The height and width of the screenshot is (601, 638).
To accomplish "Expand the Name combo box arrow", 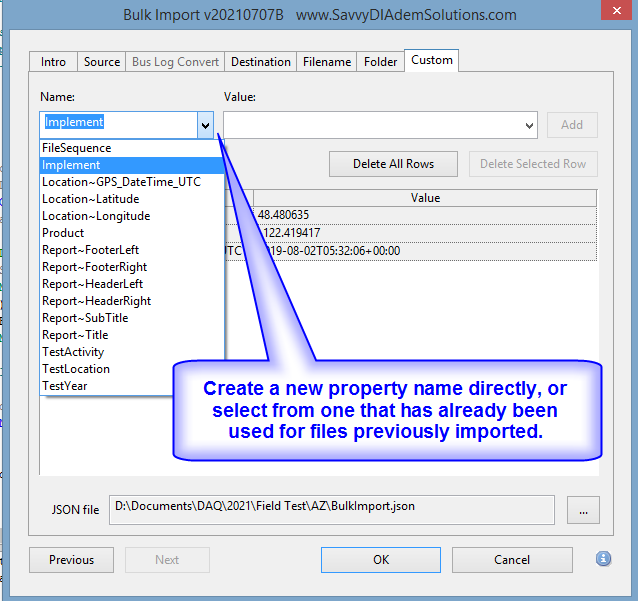I will 205,125.
